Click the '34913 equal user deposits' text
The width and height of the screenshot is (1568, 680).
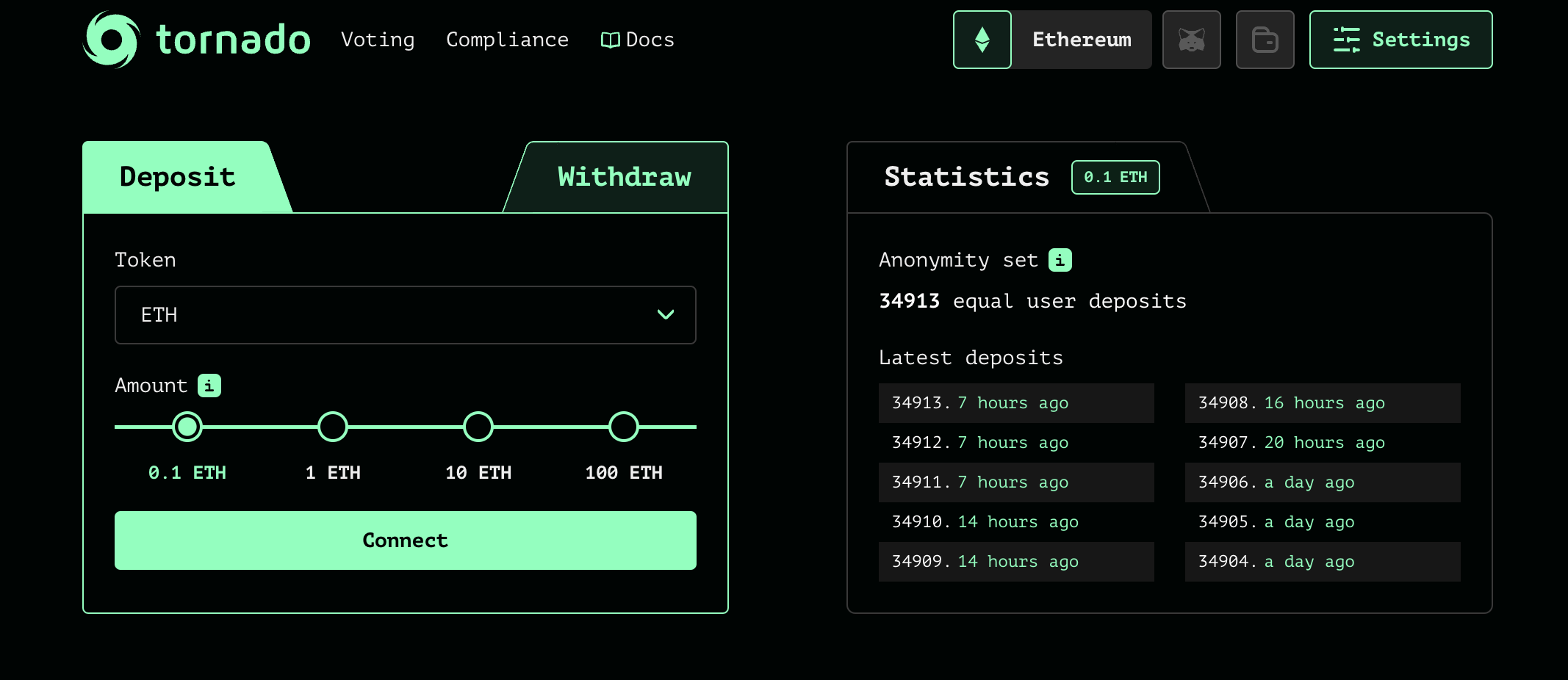pyautogui.click(x=1032, y=301)
